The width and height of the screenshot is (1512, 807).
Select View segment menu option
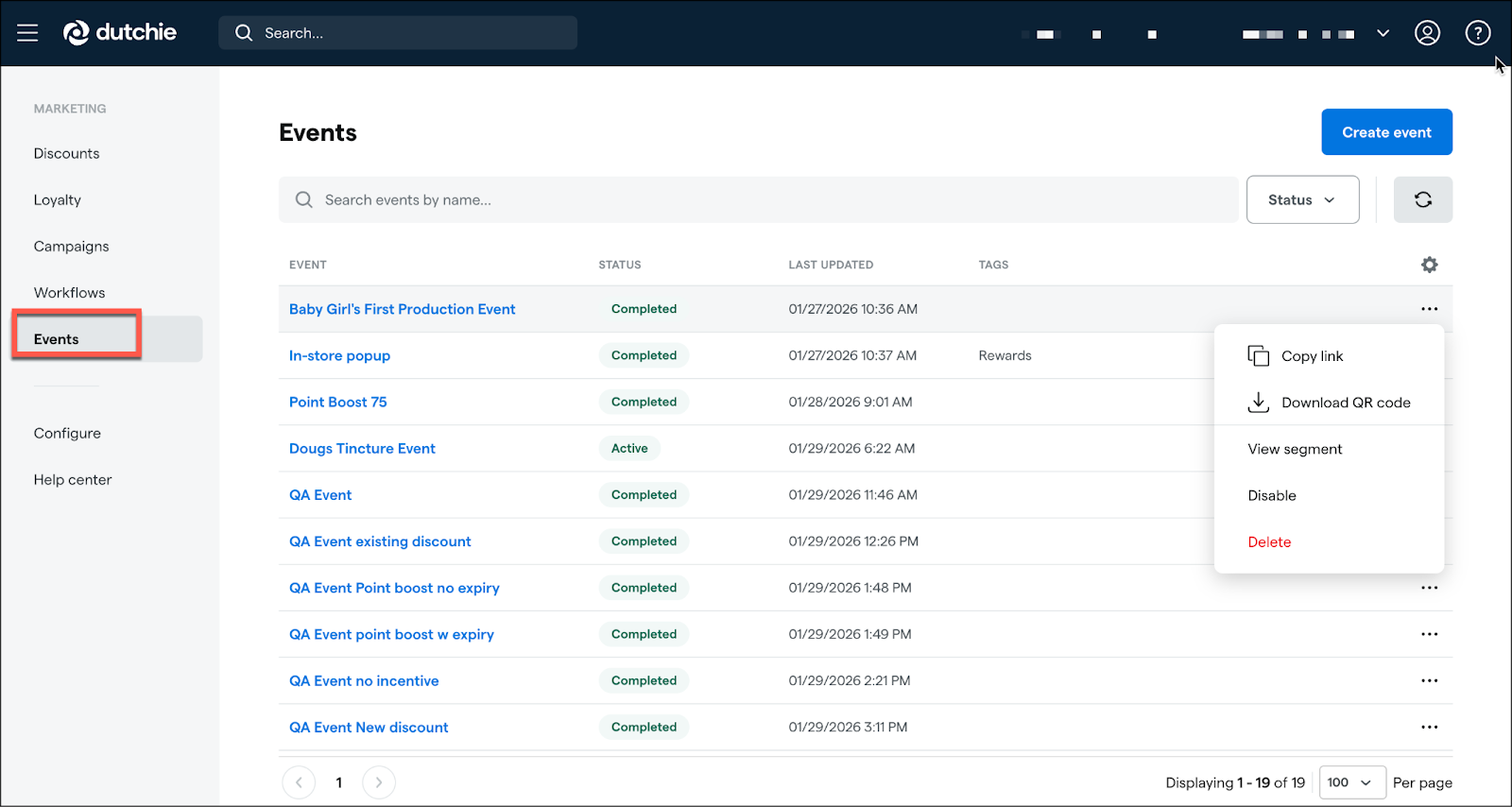[1329, 449]
